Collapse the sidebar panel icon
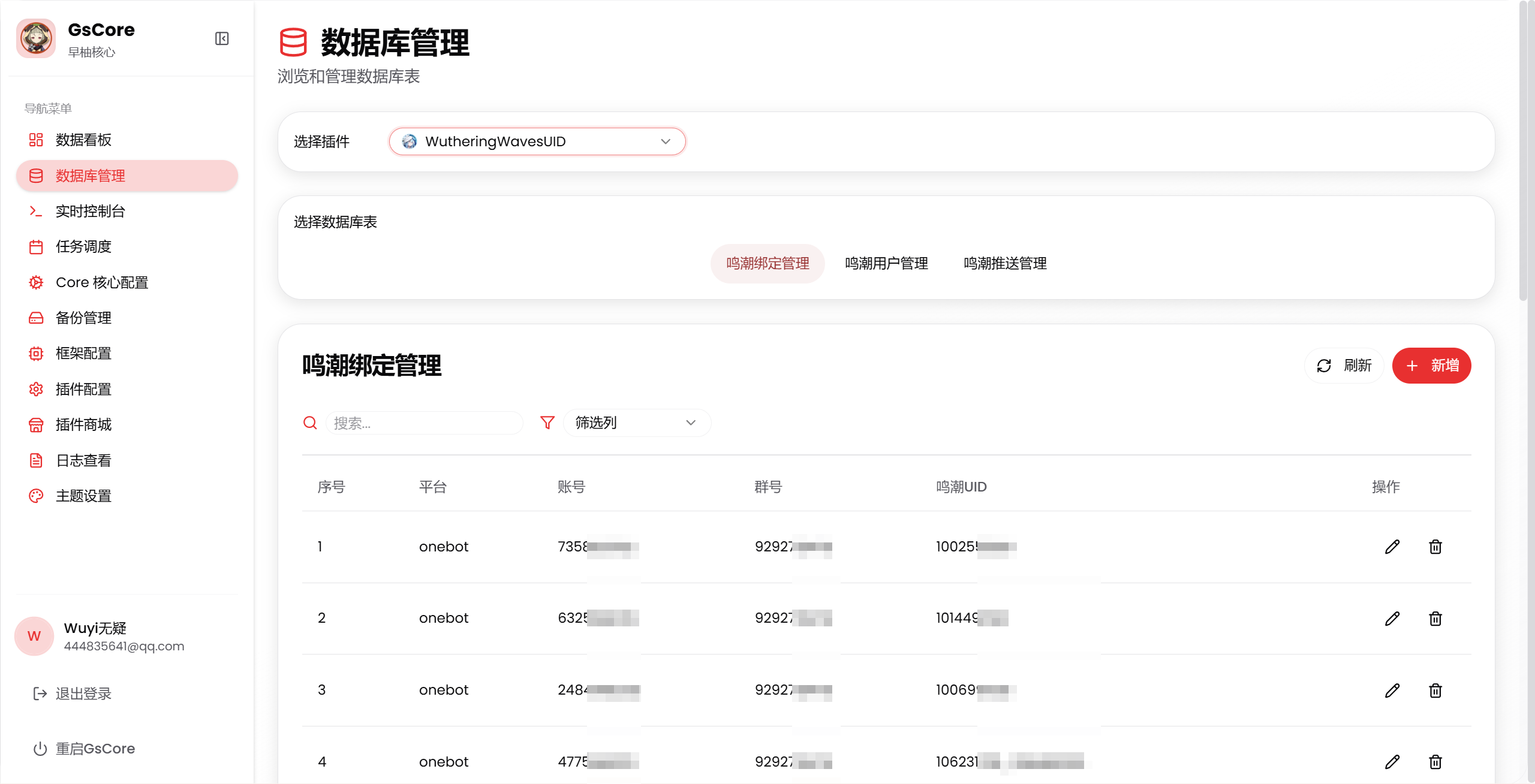Screen dimensions: 1535x784 [222, 39]
